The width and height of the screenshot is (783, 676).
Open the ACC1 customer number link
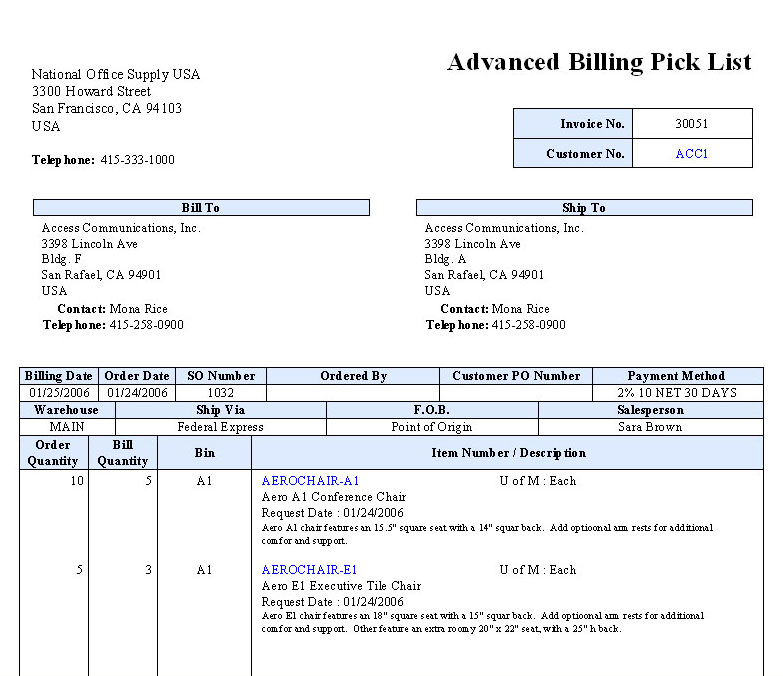(x=691, y=154)
